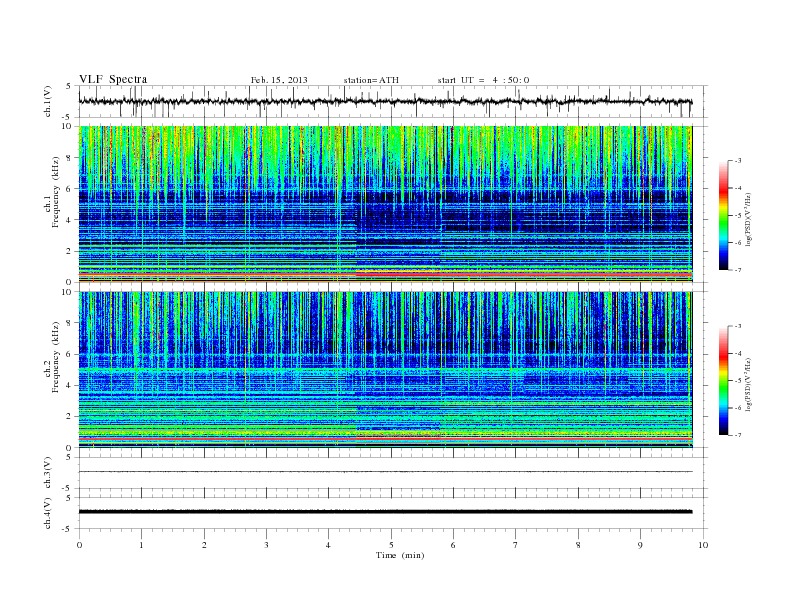Click the "start UT = 4 :50: 0" text
Viewport: 792px width, 612px height.
pos(483,80)
